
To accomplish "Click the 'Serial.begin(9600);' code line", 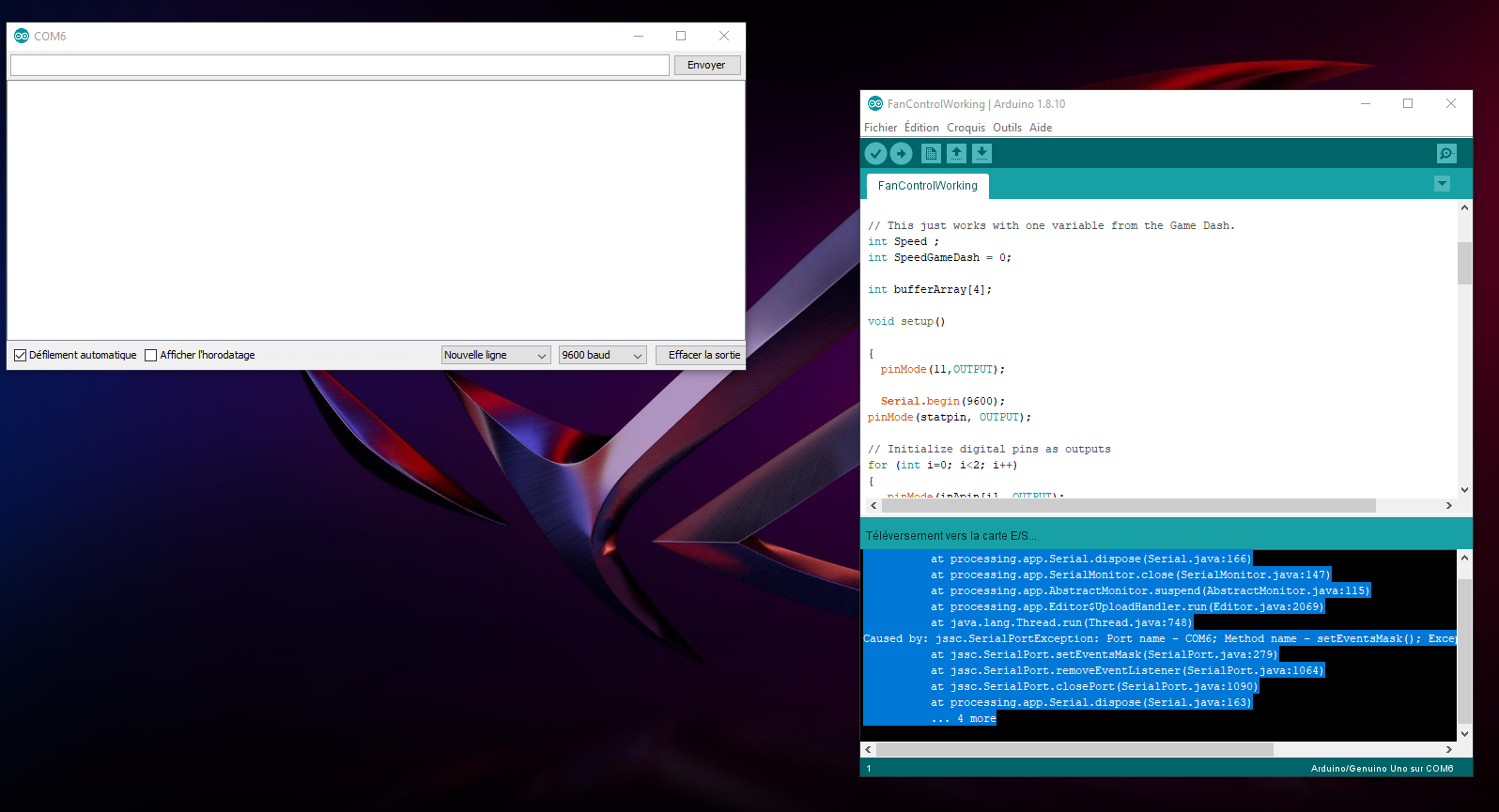I will (943, 401).
